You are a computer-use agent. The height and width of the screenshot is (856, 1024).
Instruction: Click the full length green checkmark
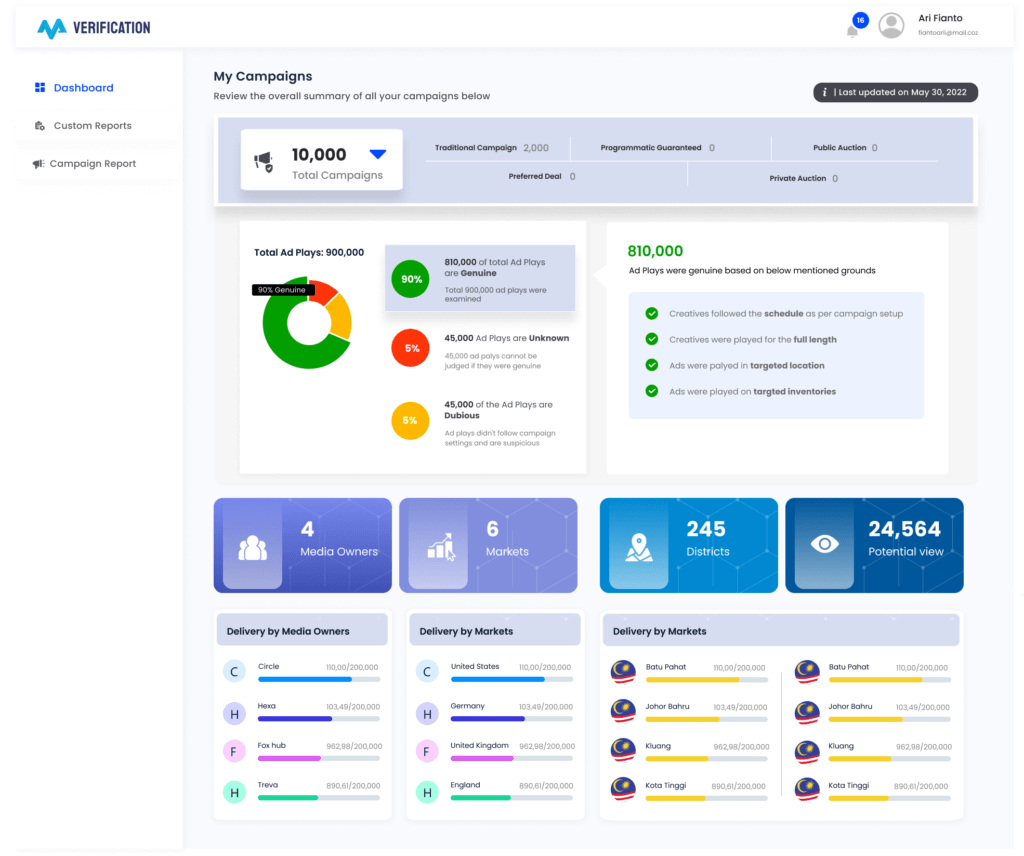(652, 339)
